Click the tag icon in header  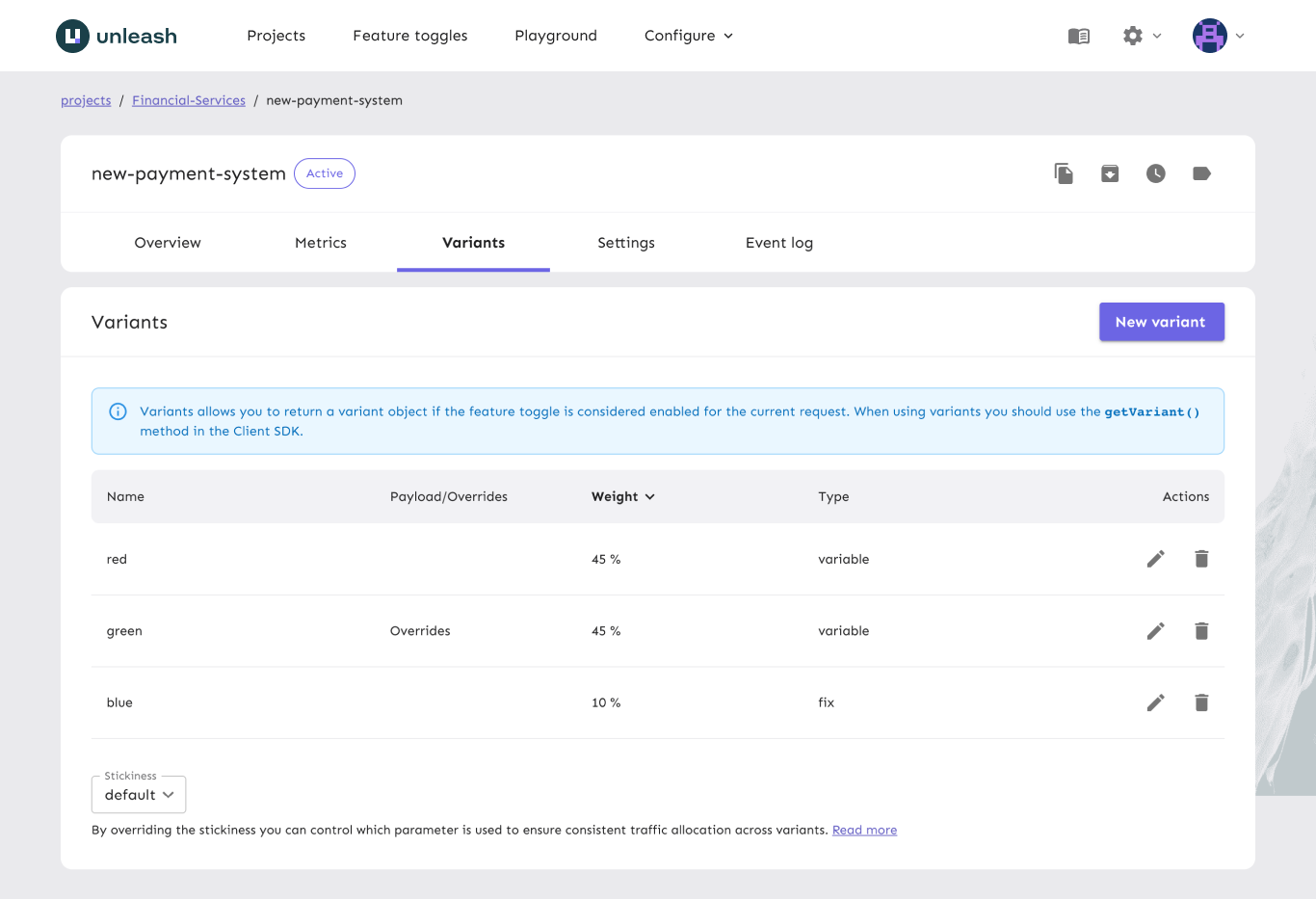[1201, 173]
